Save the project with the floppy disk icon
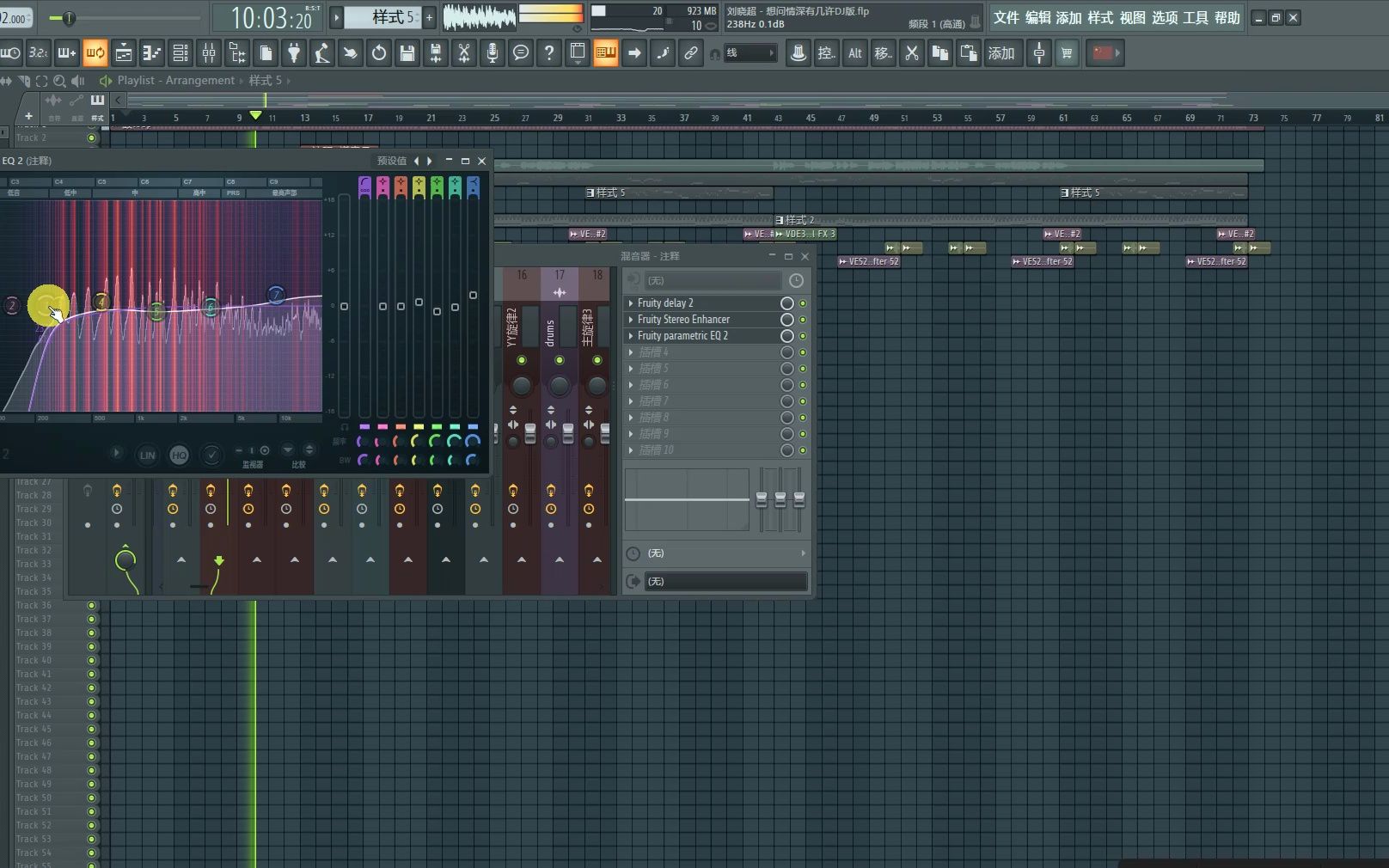The width and height of the screenshot is (1389, 868). pyautogui.click(x=407, y=53)
